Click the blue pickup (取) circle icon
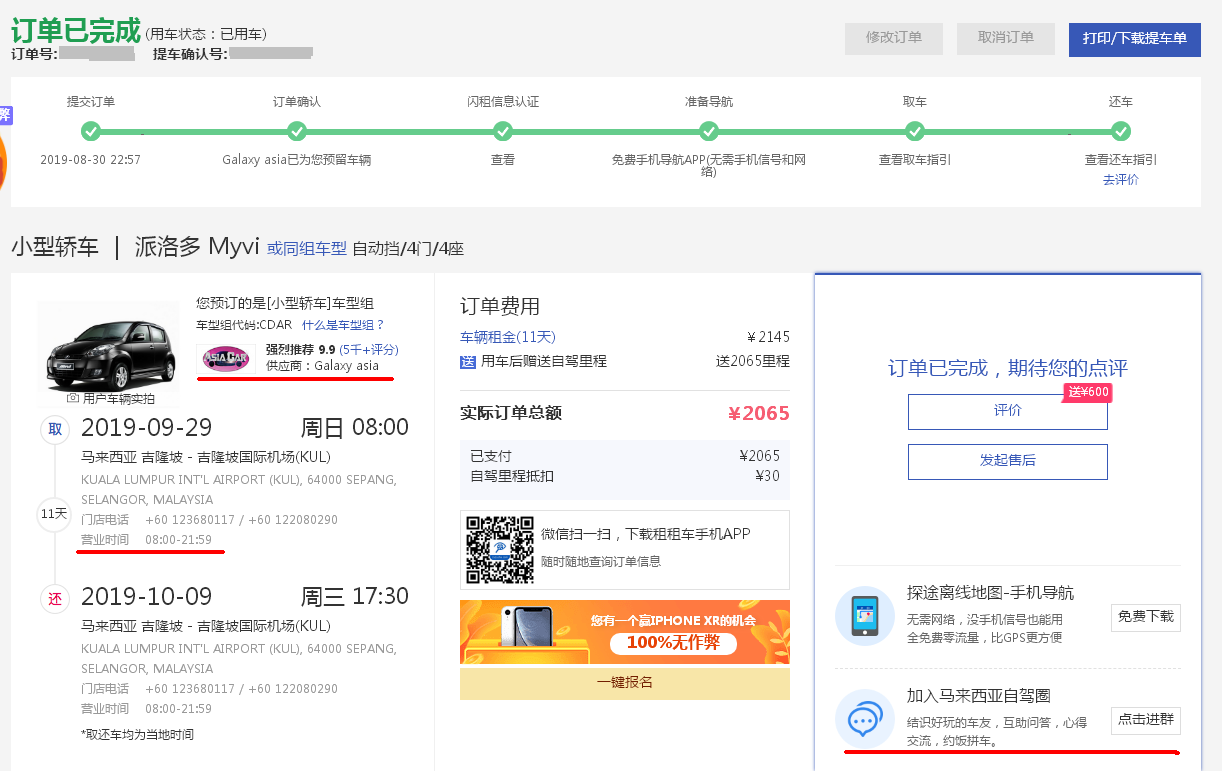Viewport: 1222px width, 771px height. coord(55,429)
